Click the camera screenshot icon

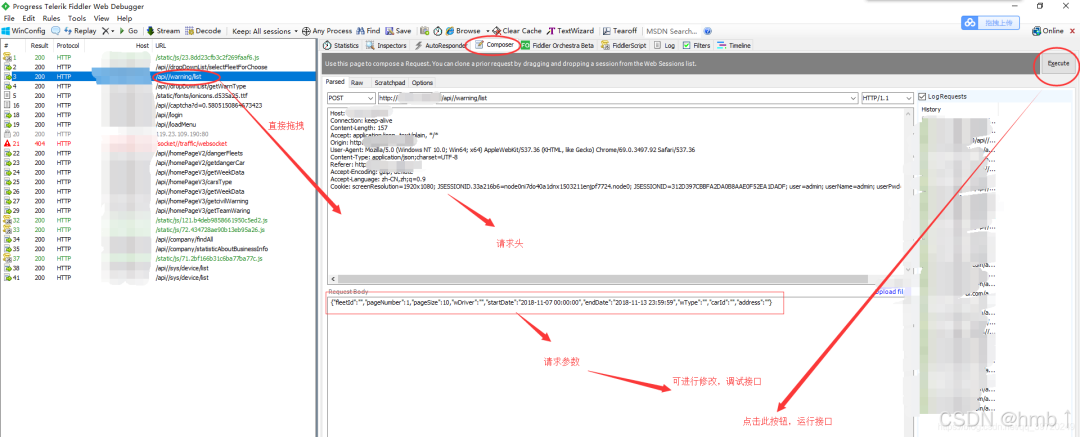click(425, 31)
